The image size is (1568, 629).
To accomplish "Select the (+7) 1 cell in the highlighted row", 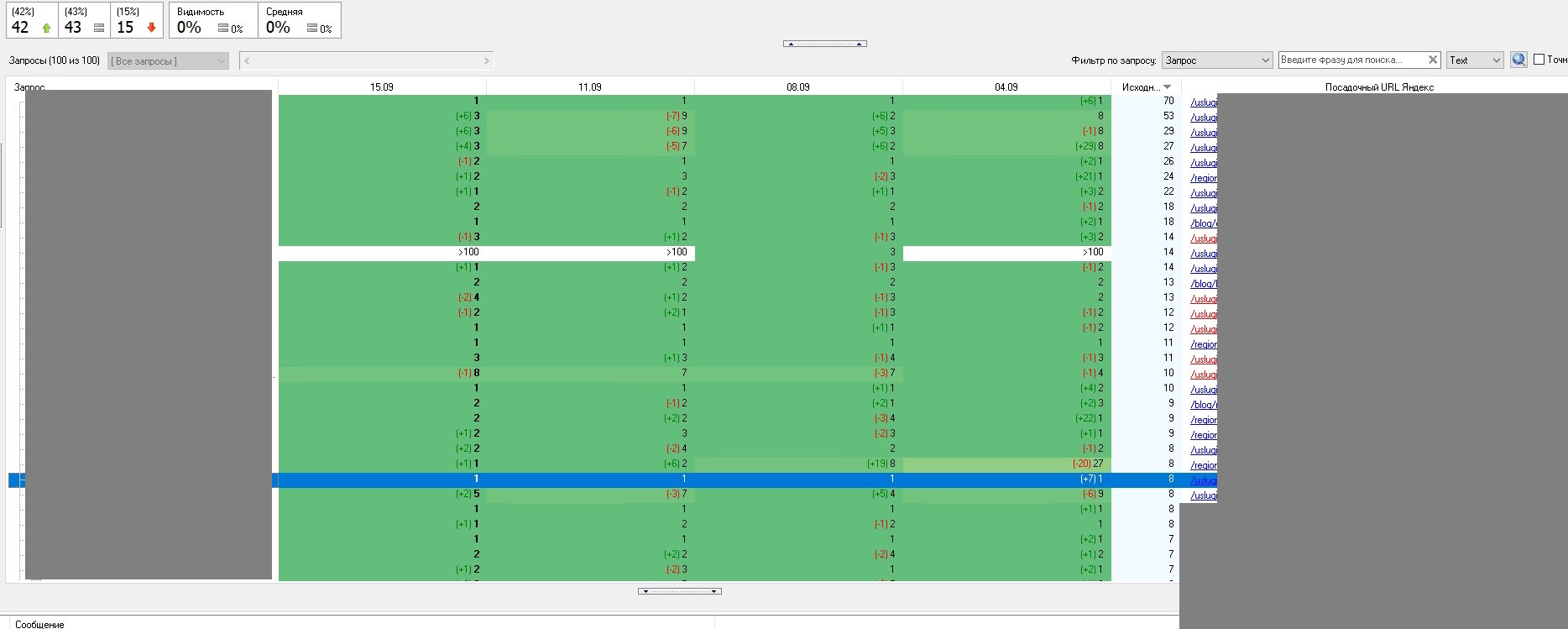I will tap(1006, 479).
